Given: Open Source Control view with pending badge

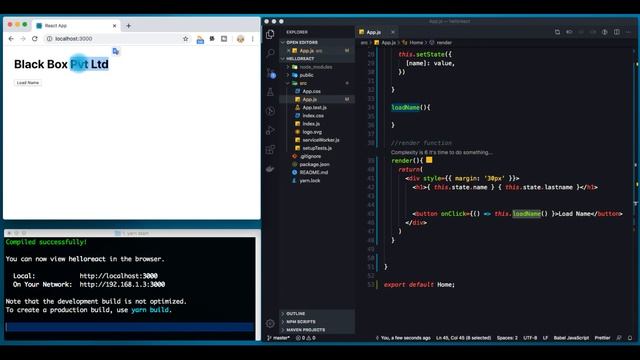Looking at the screenshot, I should click(271, 73).
